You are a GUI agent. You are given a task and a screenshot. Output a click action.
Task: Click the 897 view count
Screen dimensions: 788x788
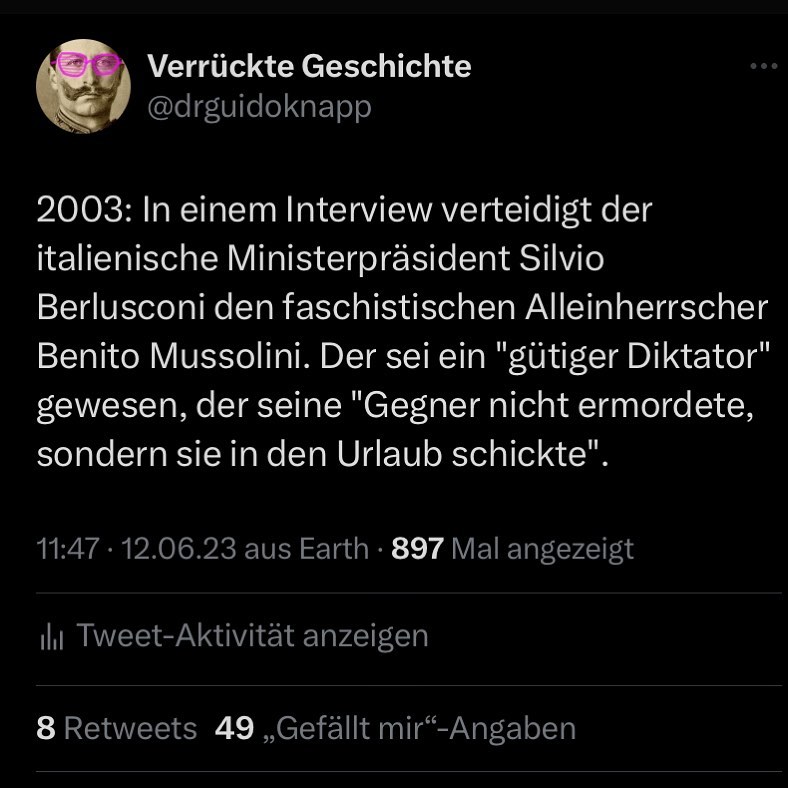pos(417,549)
